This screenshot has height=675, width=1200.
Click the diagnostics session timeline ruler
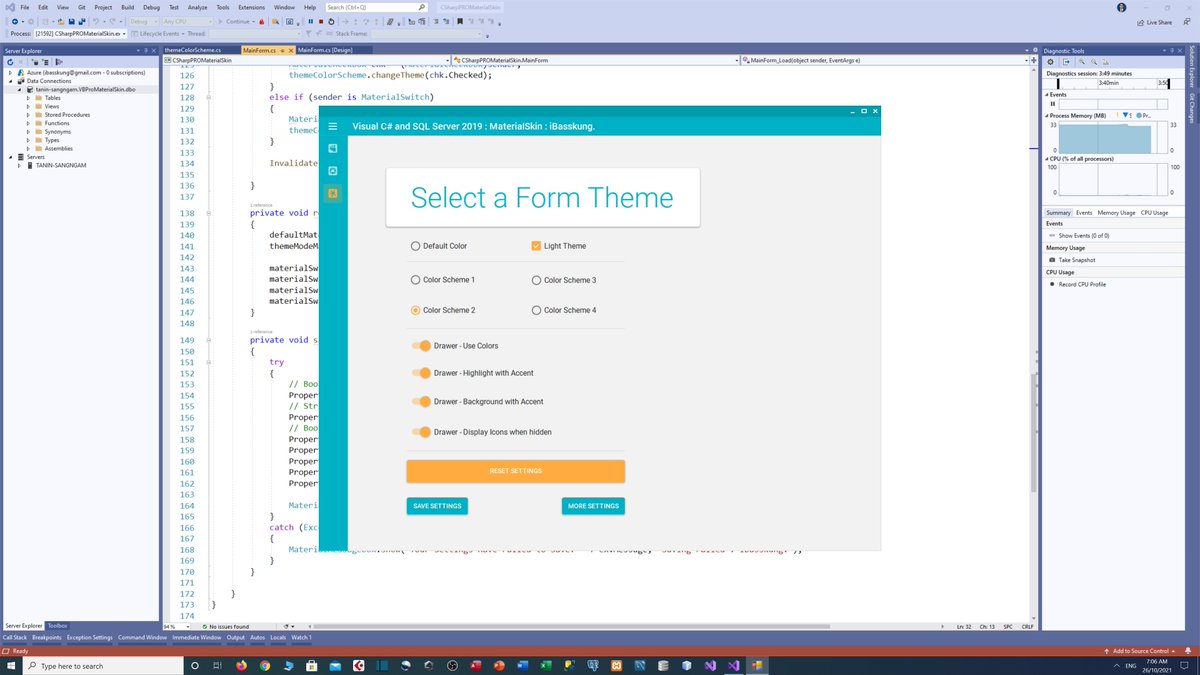1113,83
